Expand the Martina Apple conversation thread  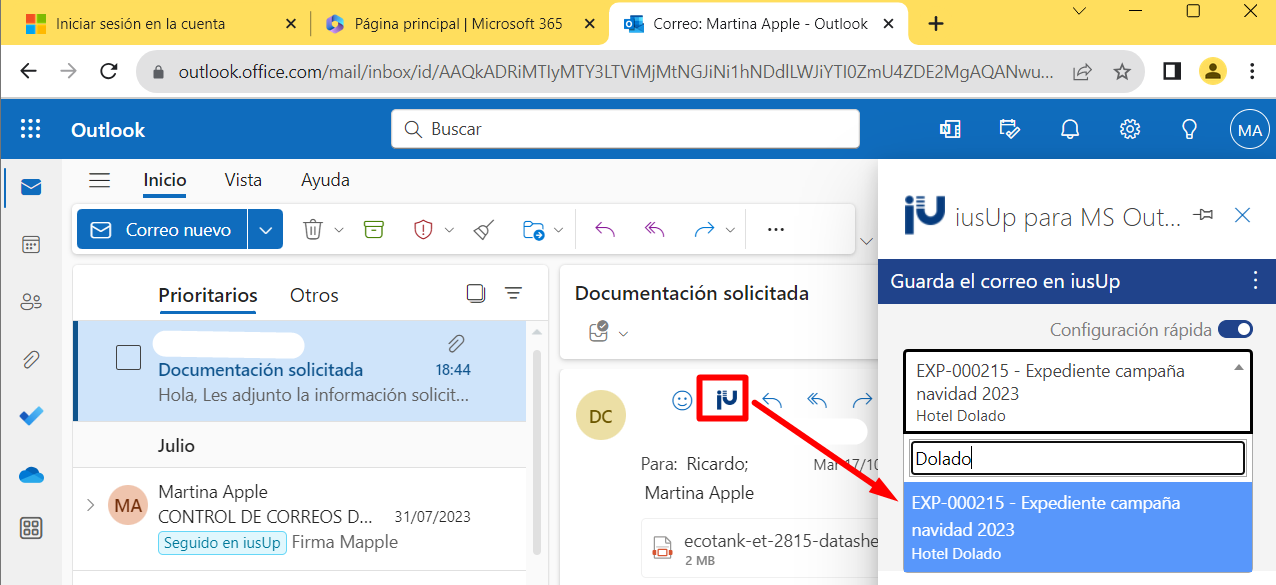(89, 505)
